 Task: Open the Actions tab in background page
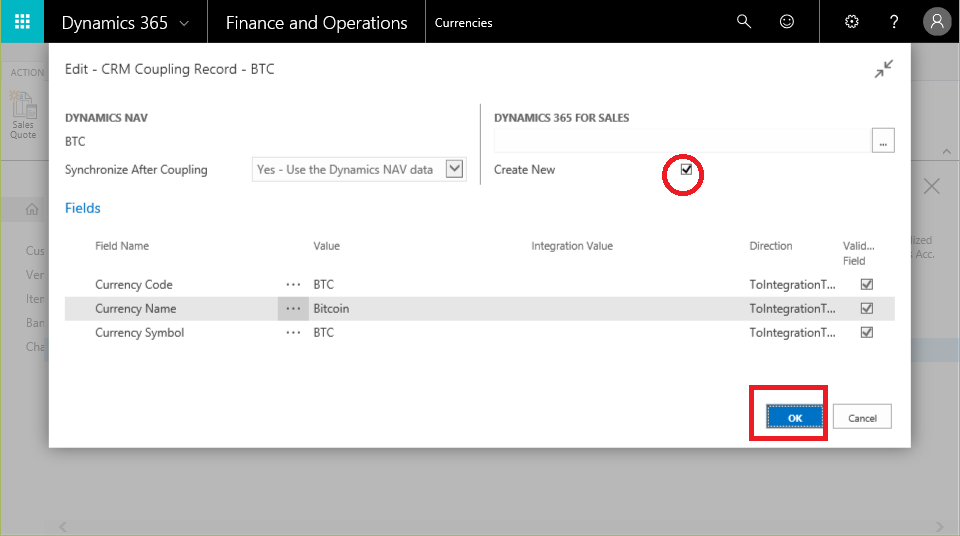pos(27,72)
